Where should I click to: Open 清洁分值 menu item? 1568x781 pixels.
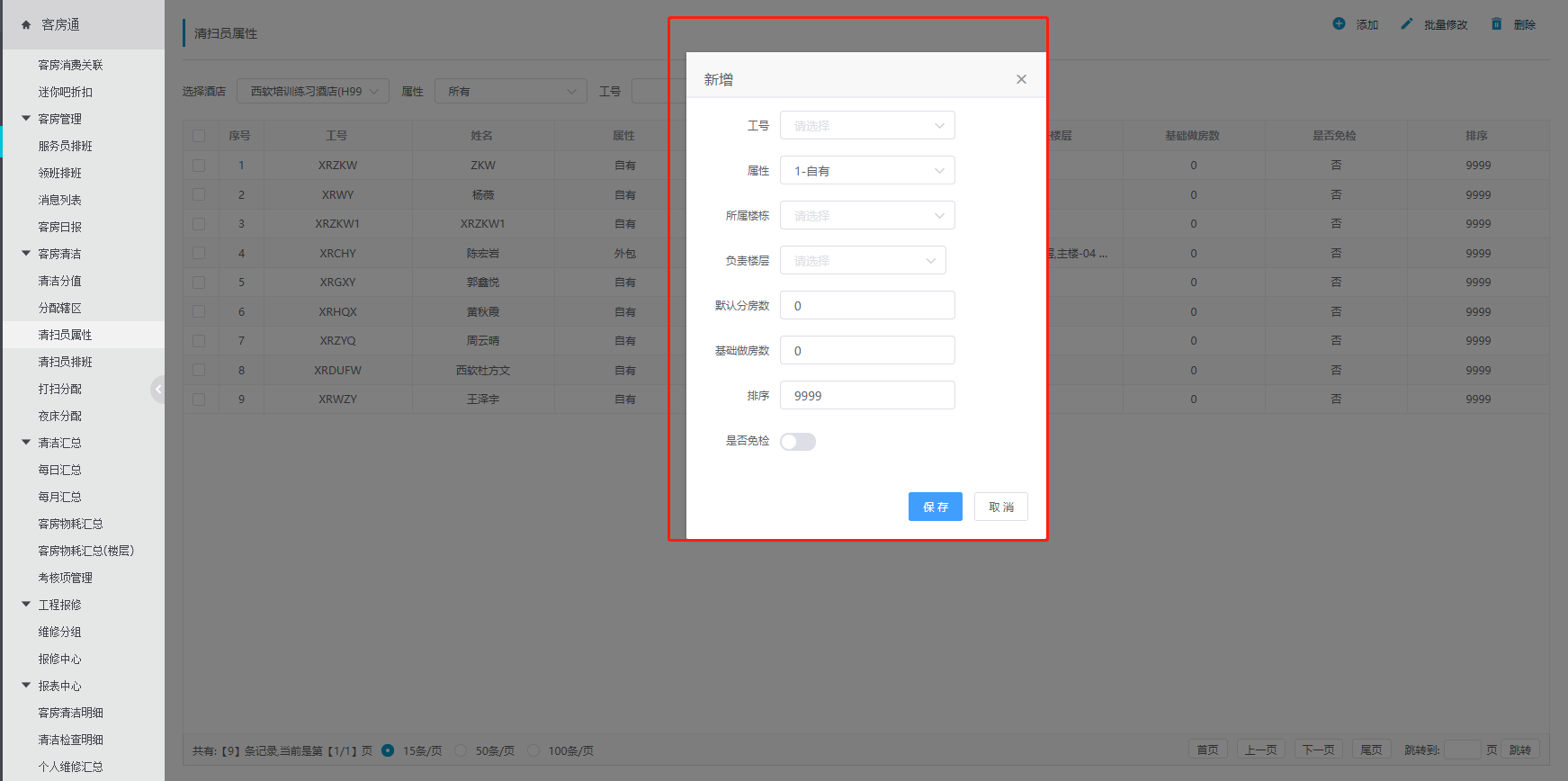point(59,281)
